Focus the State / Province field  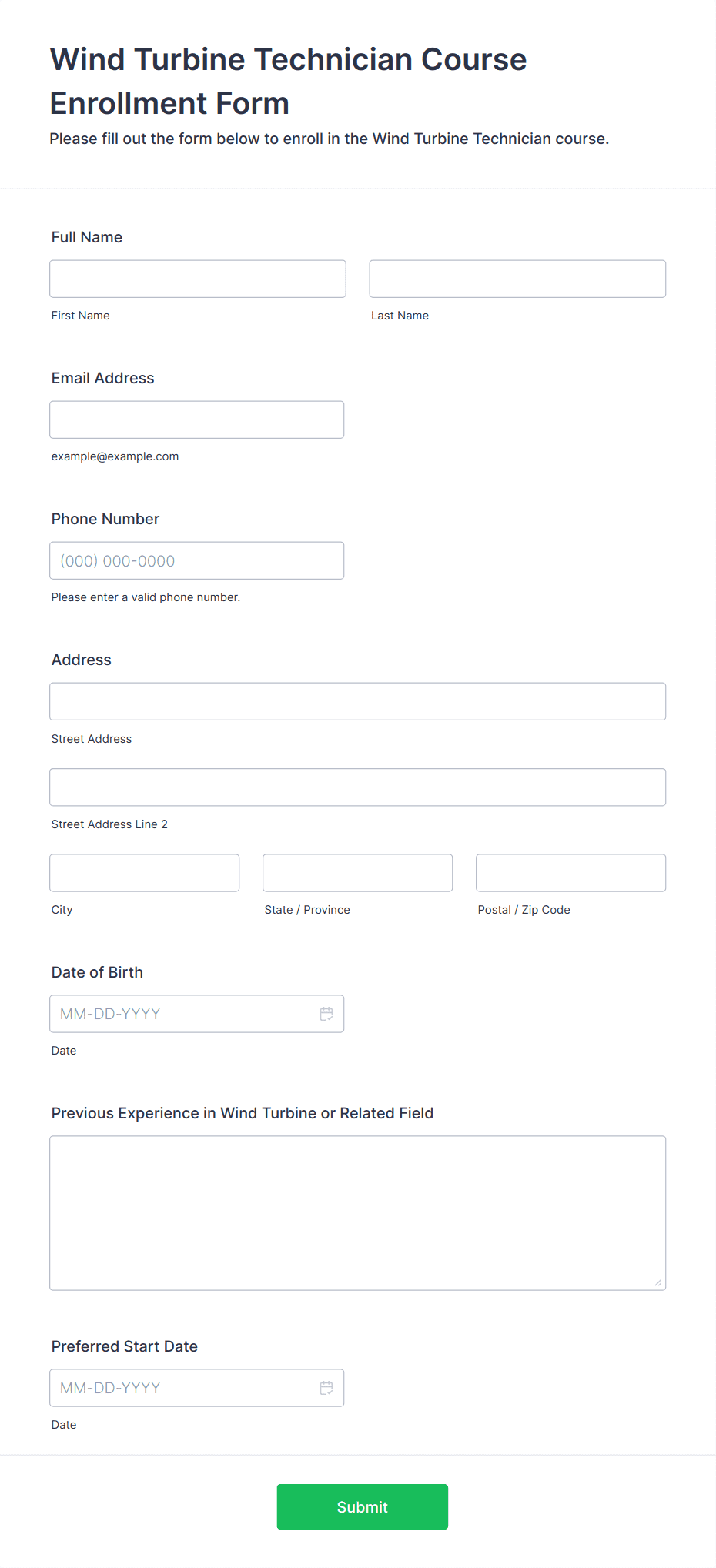(358, 873)
